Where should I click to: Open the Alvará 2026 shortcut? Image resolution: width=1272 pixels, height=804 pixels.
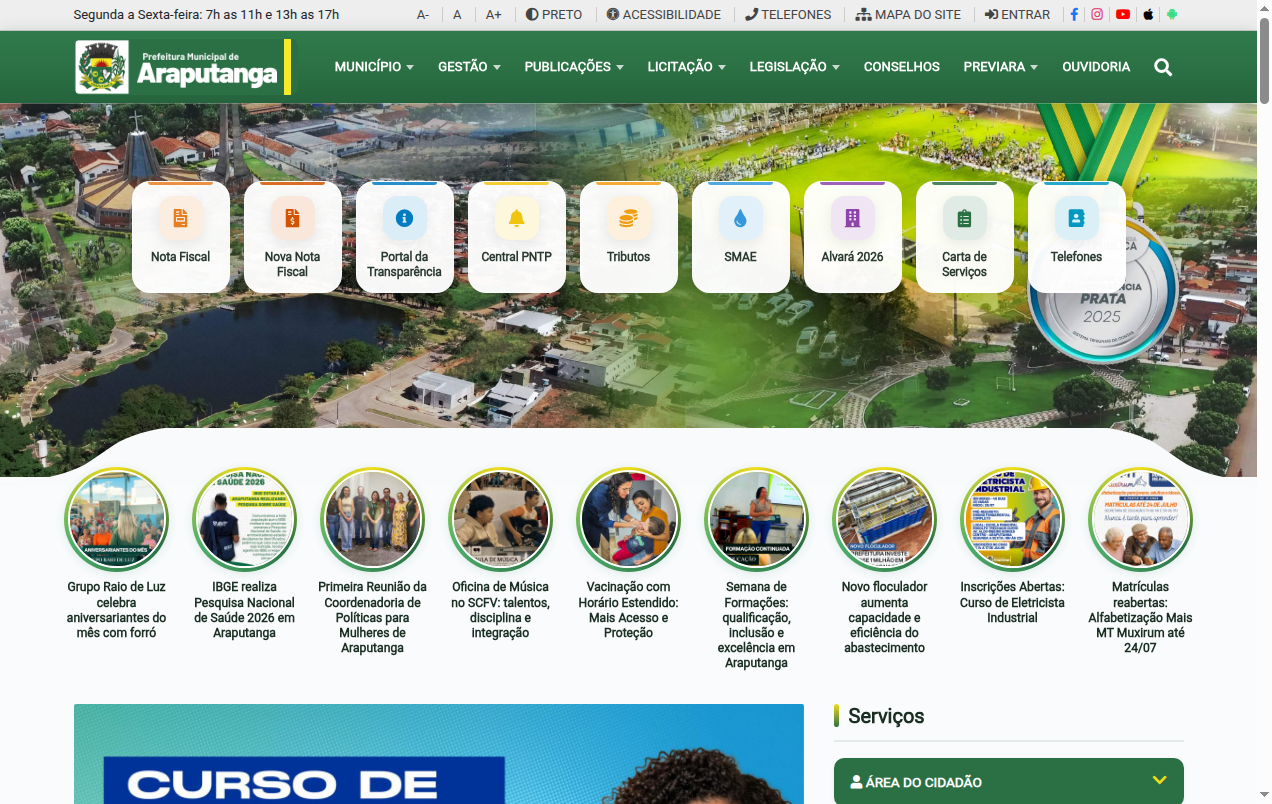852,237
